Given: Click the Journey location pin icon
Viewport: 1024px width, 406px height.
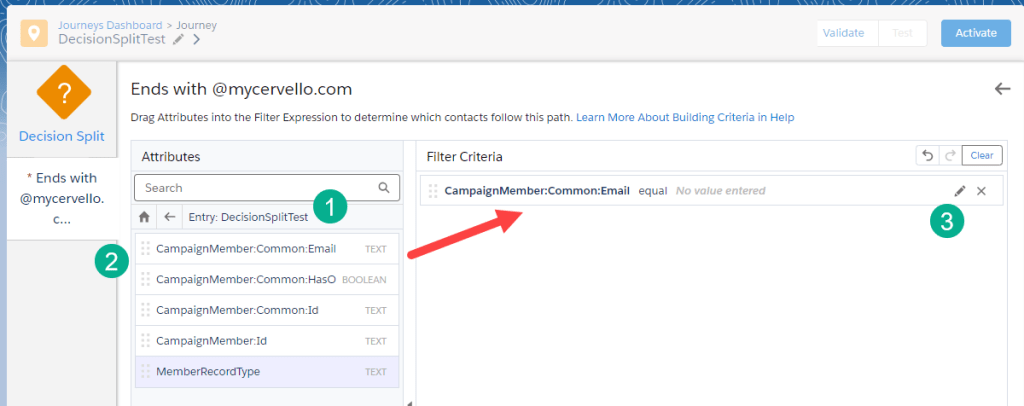Looking at the screenshot, I should click(37, 32).
